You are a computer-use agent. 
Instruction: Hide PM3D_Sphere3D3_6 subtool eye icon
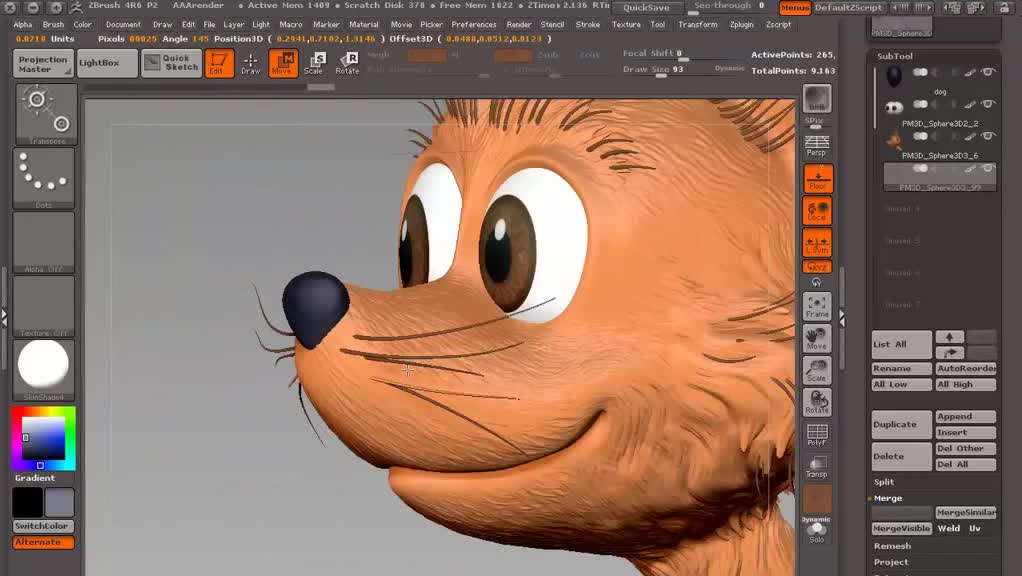988,136
